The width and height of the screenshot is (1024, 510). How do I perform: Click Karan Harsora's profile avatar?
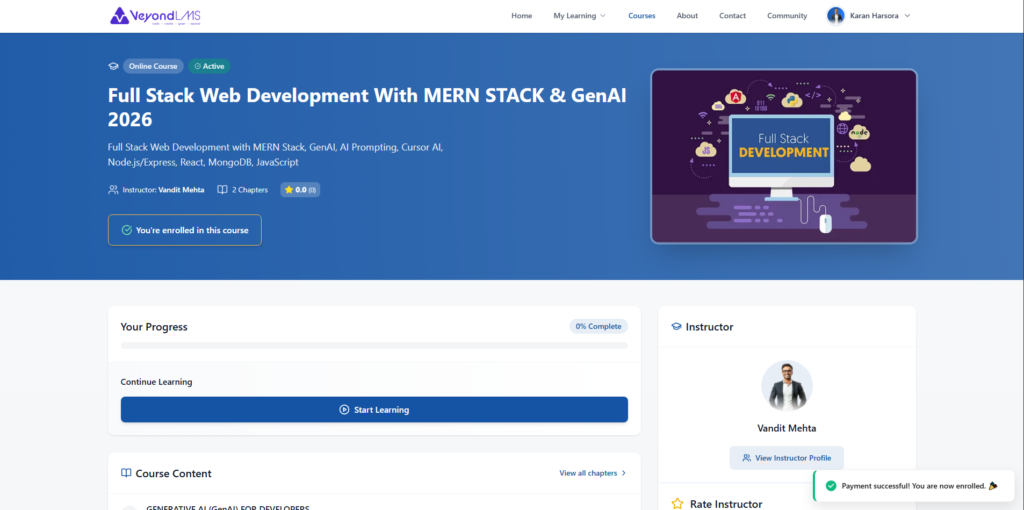[x=835, y=16]
